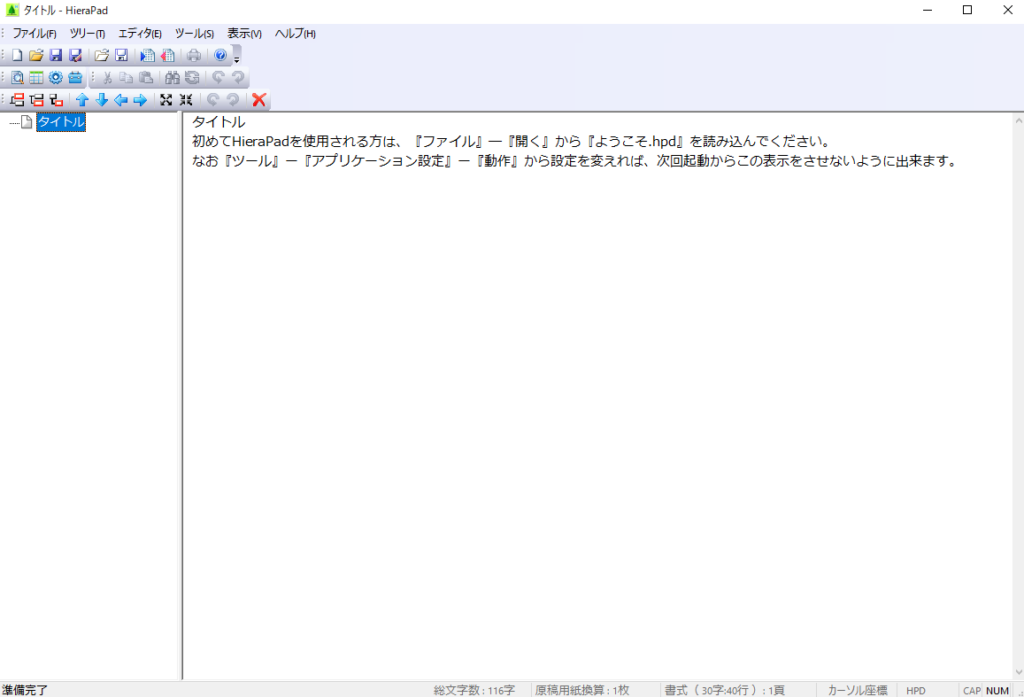Click the undo icon in edit toolbar
The image size is (1024, 697).
point(218,78)
